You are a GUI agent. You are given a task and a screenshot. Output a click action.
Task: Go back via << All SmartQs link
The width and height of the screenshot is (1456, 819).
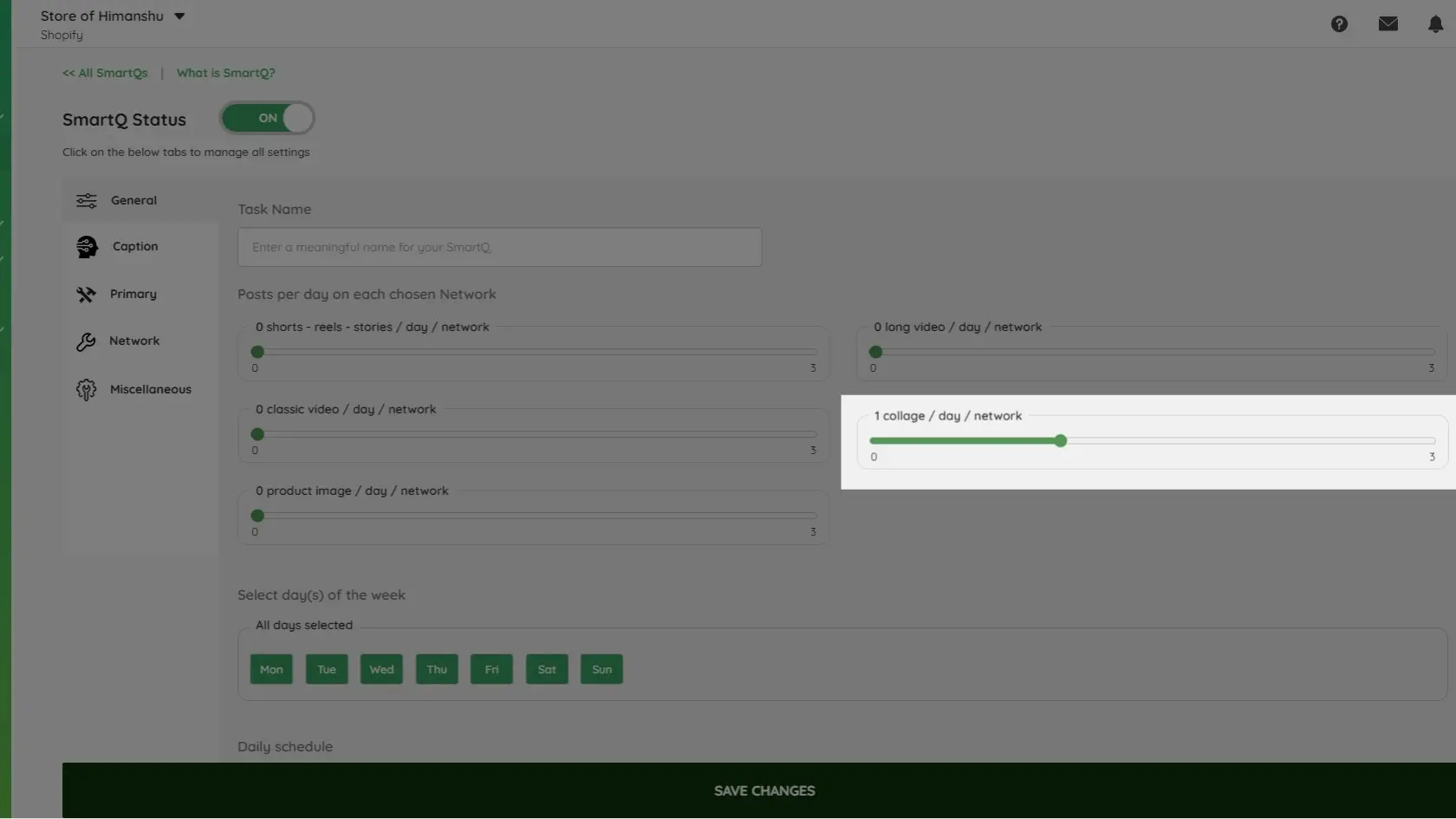click(105, 73)
